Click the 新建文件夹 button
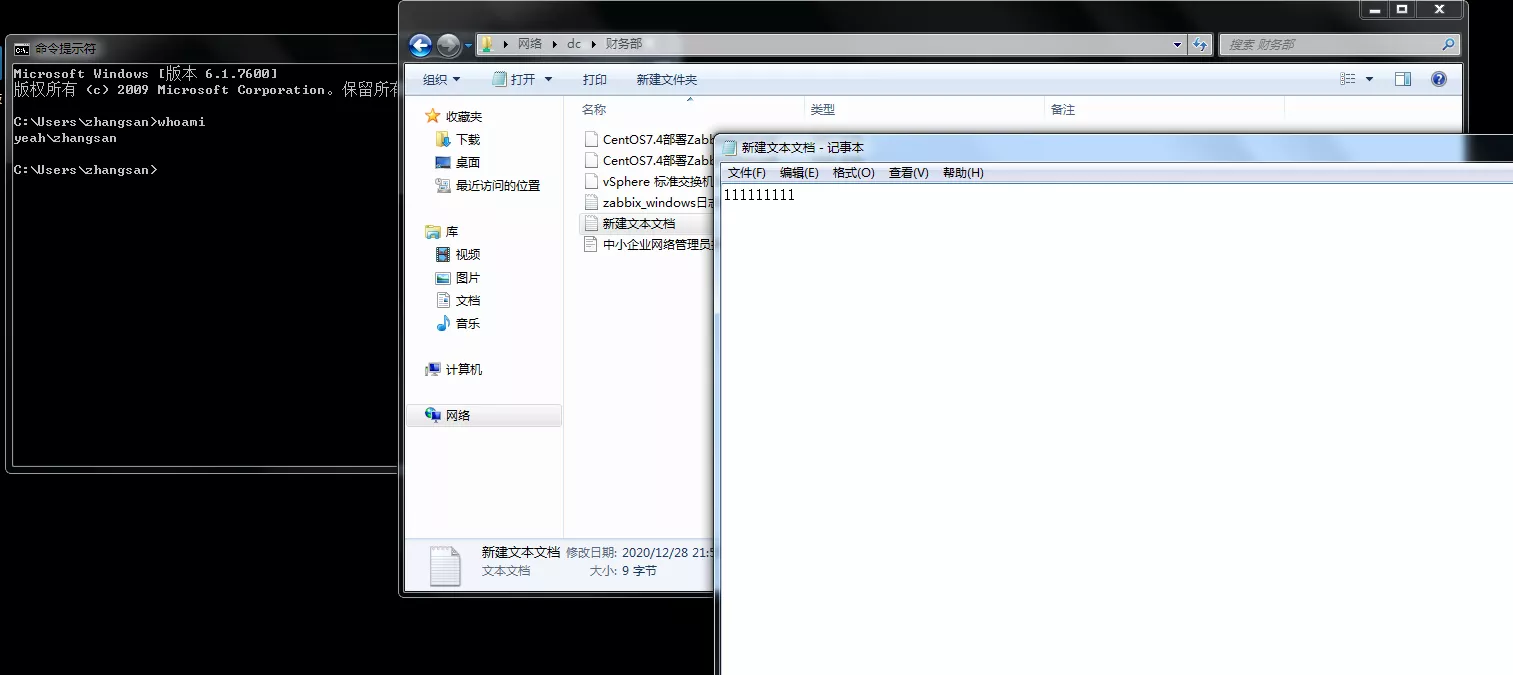1513x675 pixels. (666, 79)
